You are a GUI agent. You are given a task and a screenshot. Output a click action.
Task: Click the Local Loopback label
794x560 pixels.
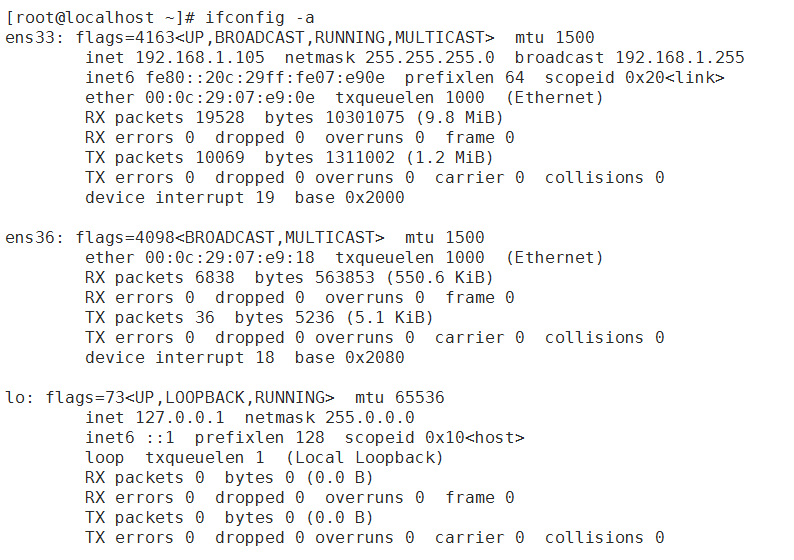pyautogui.click(x=365, y=458)
